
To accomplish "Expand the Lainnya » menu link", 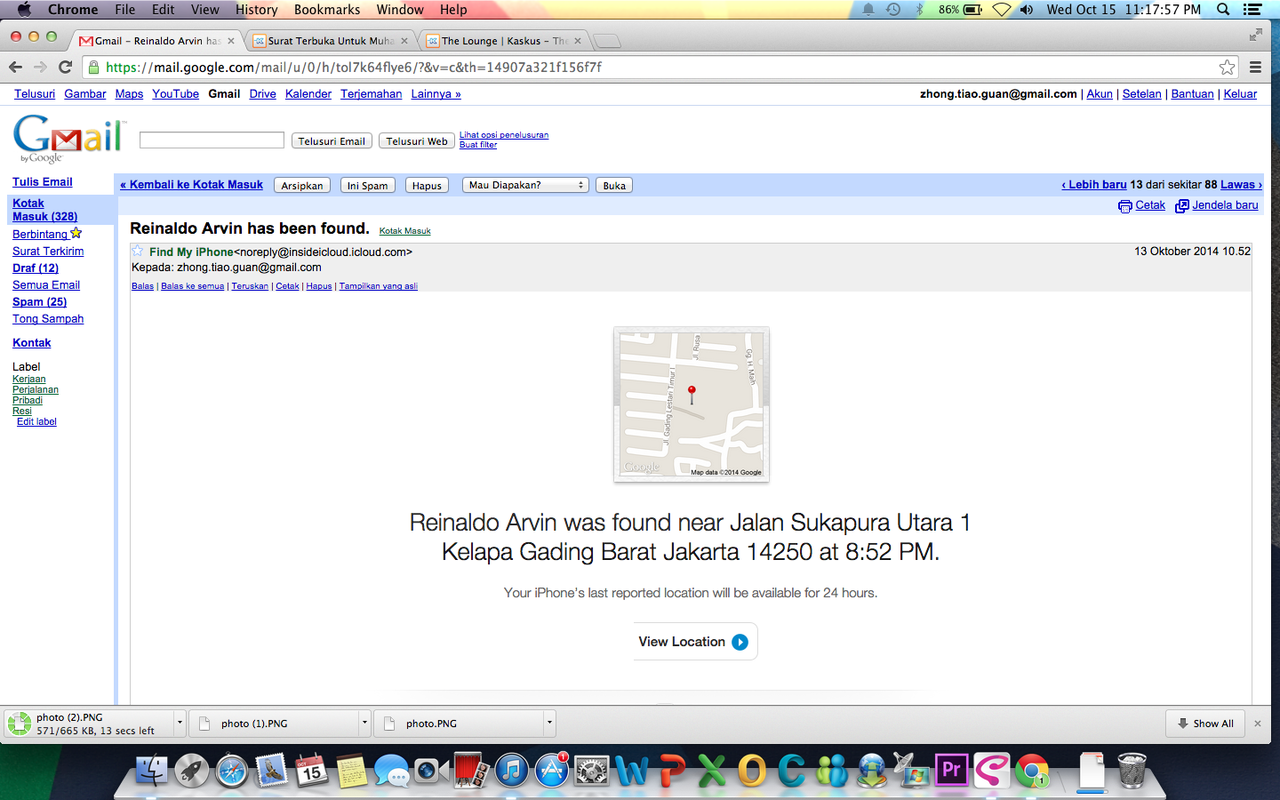I will [436, 94].
